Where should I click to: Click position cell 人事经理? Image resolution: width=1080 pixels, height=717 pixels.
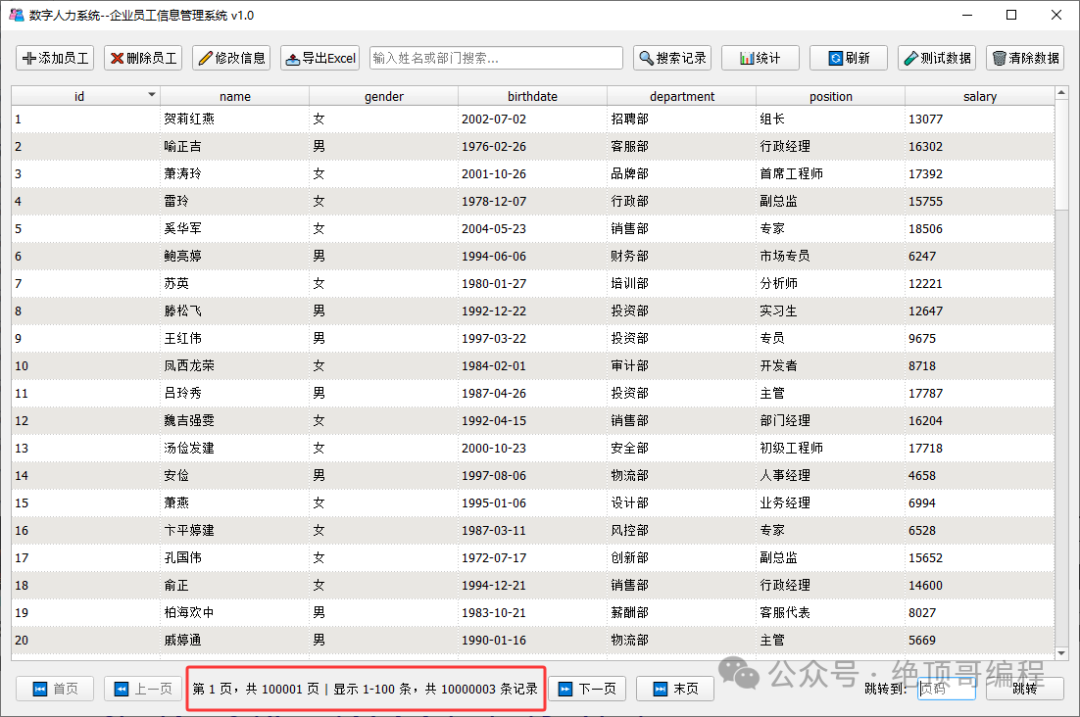click(831, 475)
